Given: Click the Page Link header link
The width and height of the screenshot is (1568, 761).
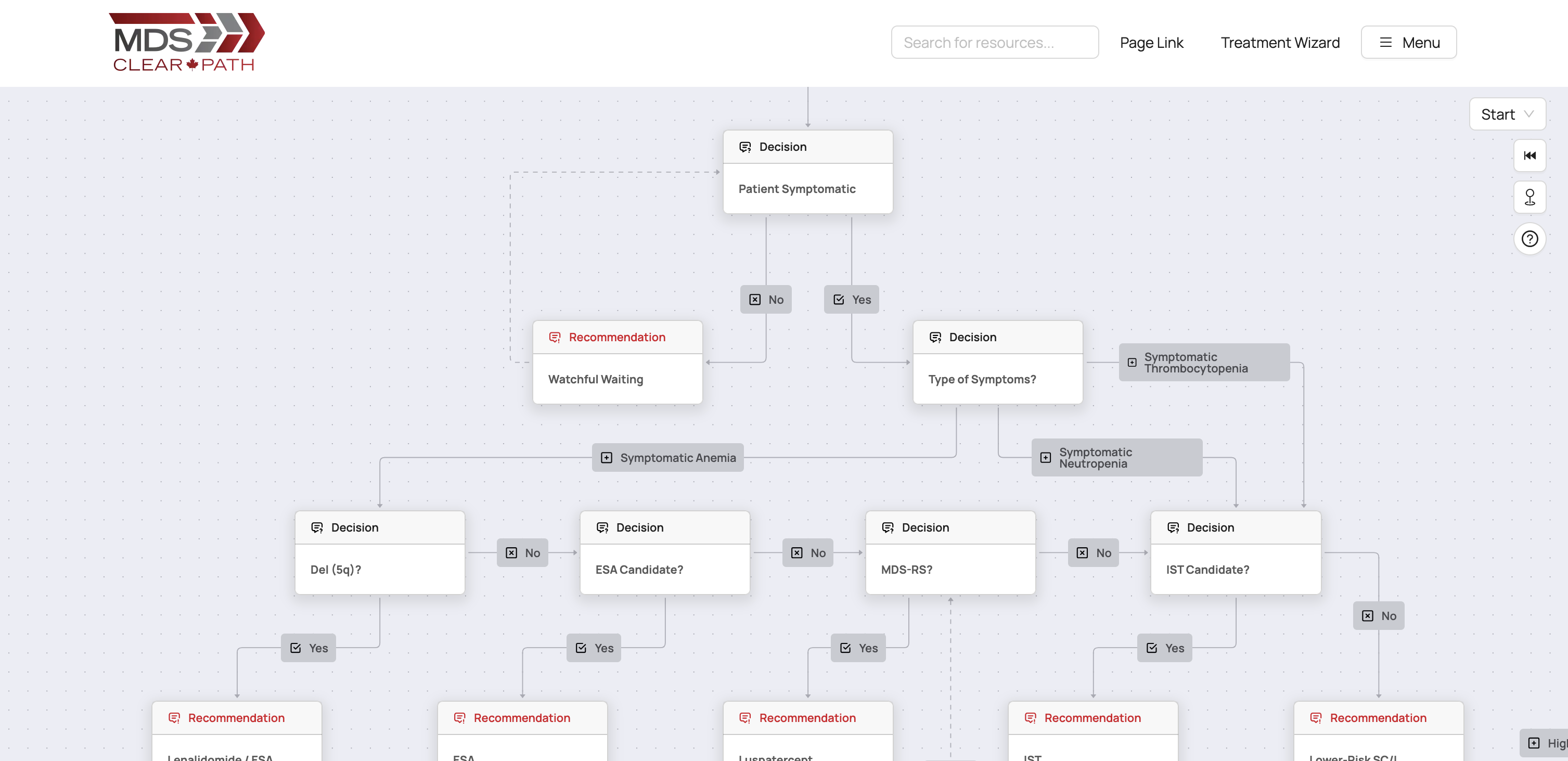Looking at the screenshot, I should tap(1151, 43).
